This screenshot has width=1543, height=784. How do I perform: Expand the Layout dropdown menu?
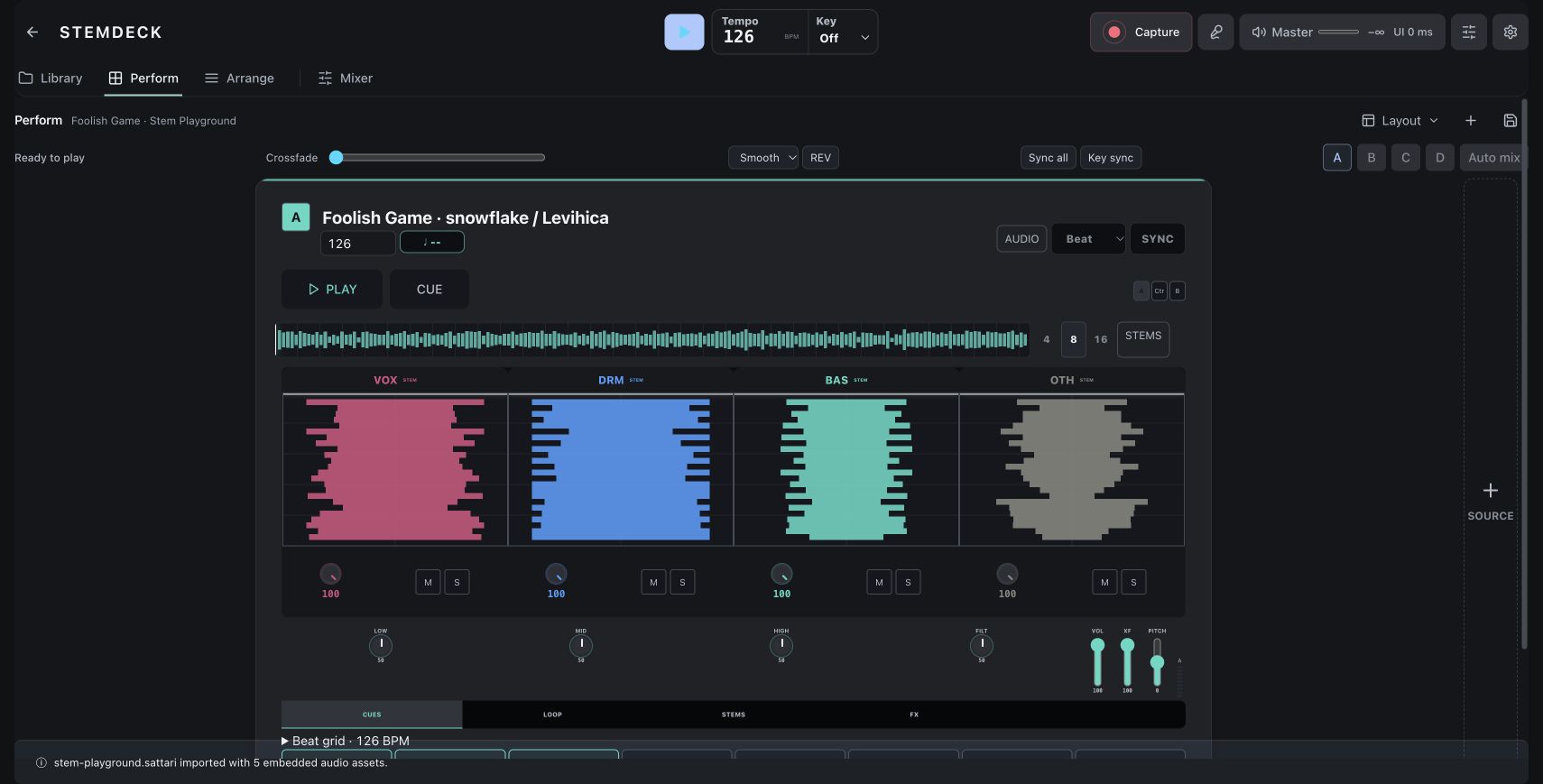tap(1400, 121)
